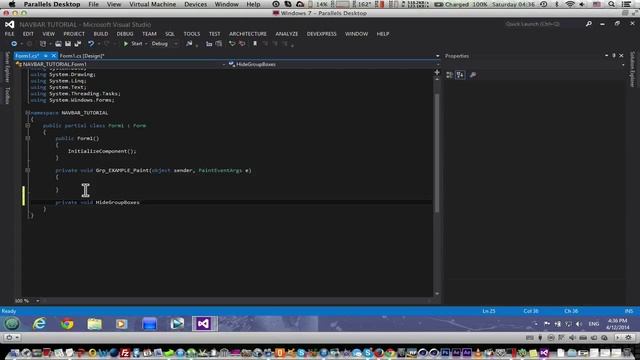Open the TOOLS menu
The width and height of the screenshot is (640, 360).
coord(192,34)
